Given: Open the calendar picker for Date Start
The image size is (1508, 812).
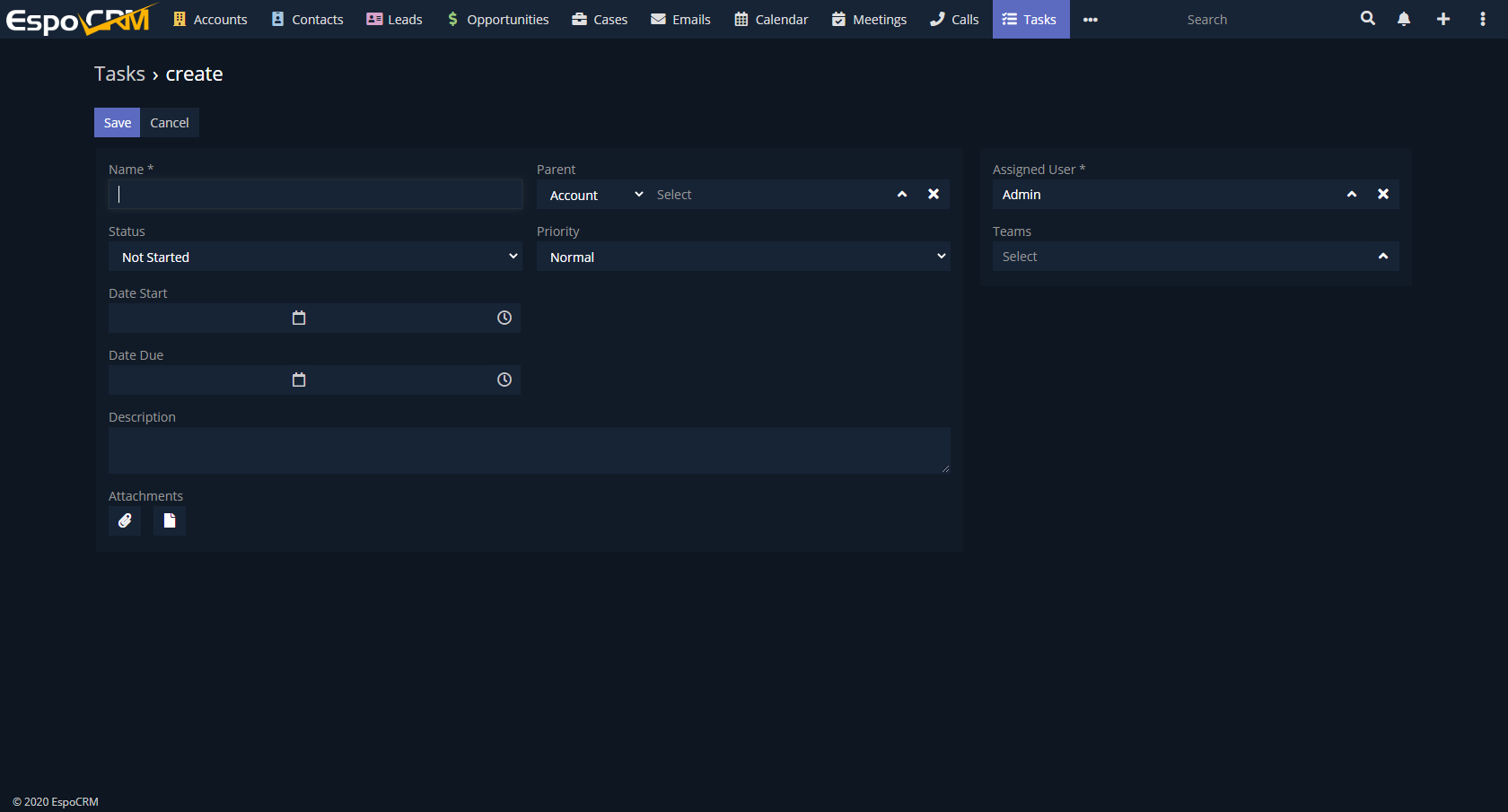Looking at the screenshot, I should [299, 318].
